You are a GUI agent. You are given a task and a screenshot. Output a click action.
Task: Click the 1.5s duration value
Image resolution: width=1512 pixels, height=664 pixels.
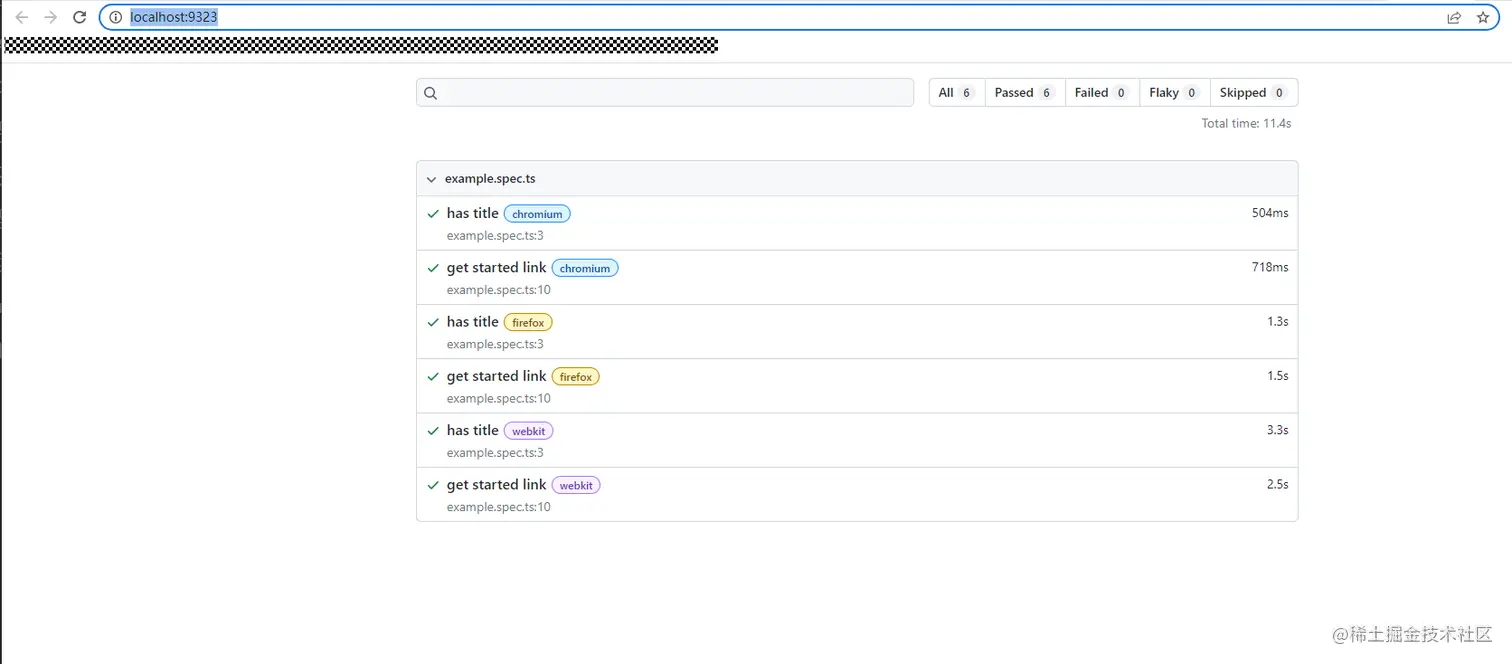pos(1278,375)
